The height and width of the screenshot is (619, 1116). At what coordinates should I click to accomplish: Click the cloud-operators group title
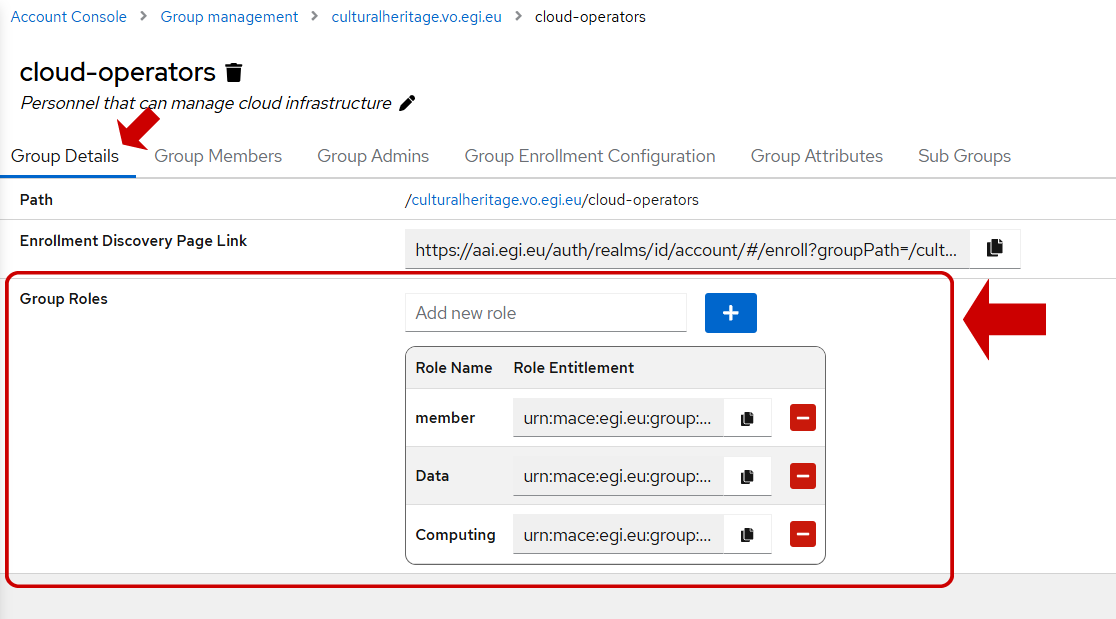117,72
